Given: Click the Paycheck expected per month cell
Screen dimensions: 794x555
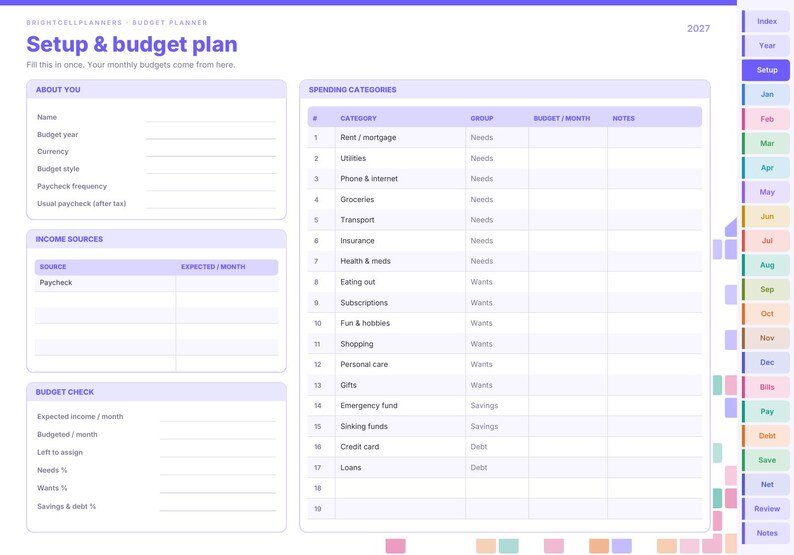Looking at the screenshot, I should (227, 283).
